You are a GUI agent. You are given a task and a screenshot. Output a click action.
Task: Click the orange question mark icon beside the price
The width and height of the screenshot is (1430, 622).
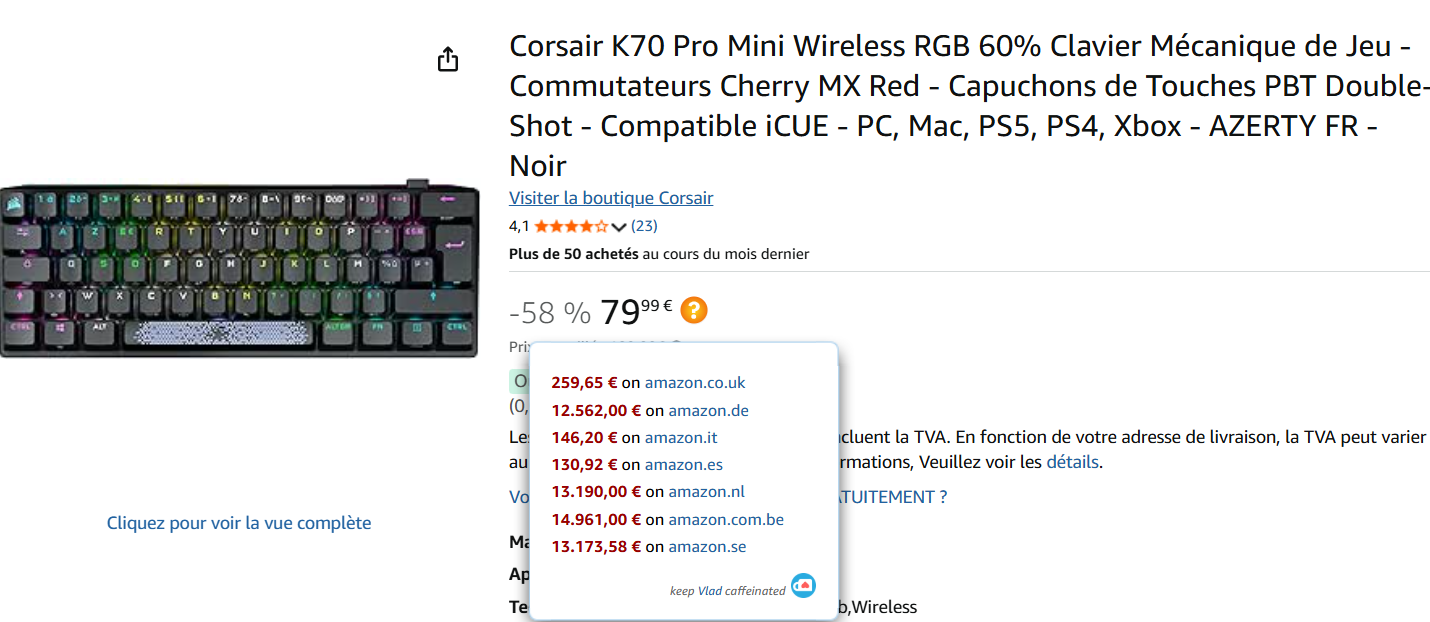[x=693, y=311]
